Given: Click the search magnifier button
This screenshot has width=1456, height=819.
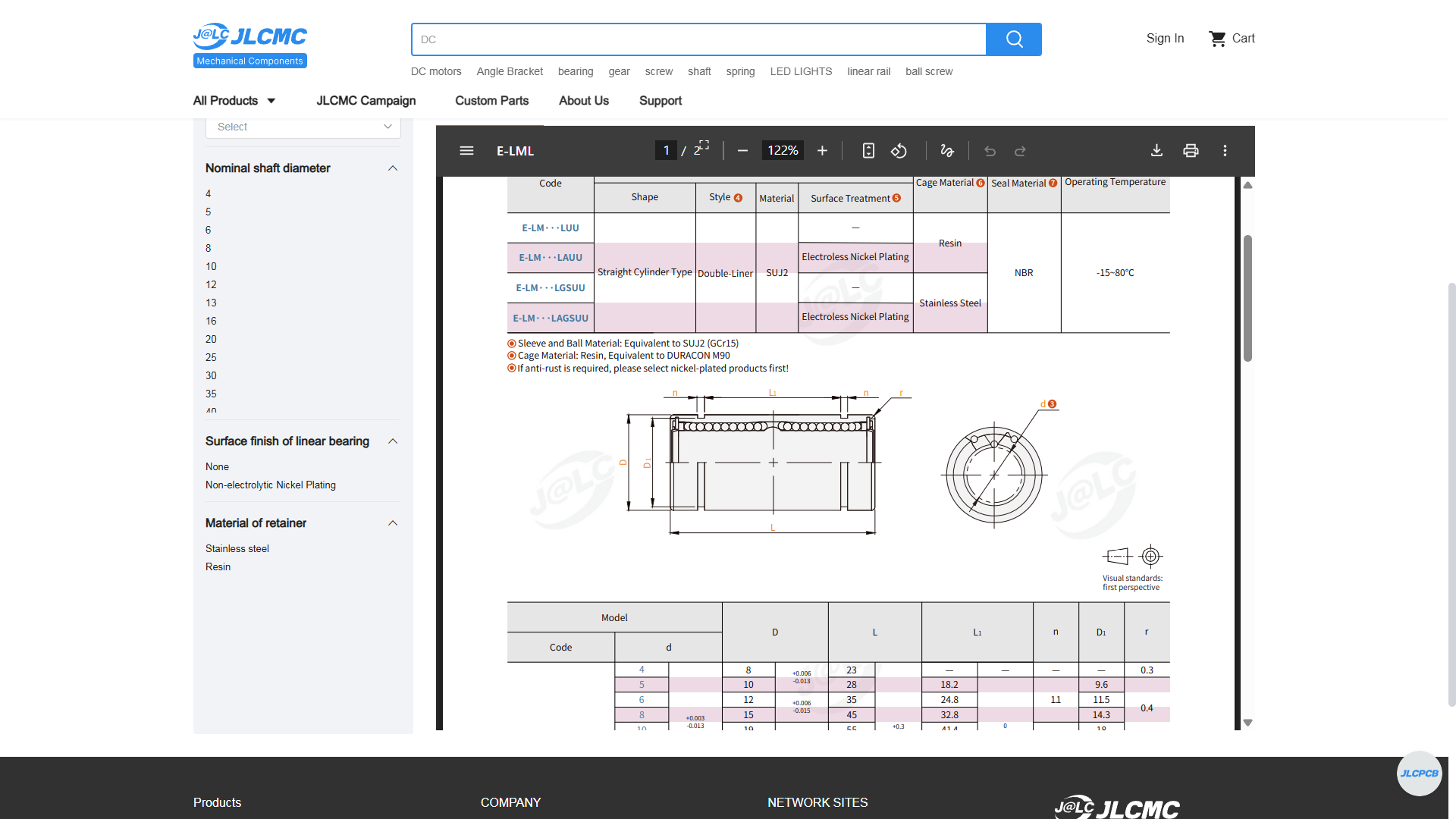Looking at the screenshot, I should pos(1014,39).
